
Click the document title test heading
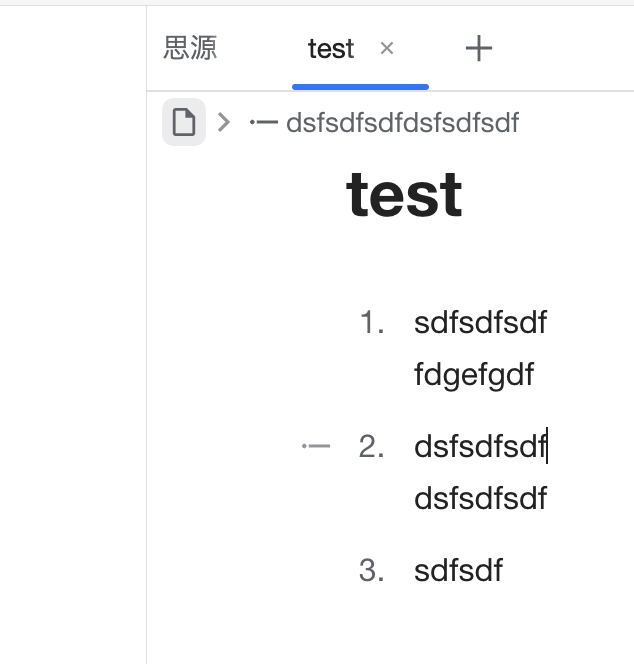tap(404, 194)
